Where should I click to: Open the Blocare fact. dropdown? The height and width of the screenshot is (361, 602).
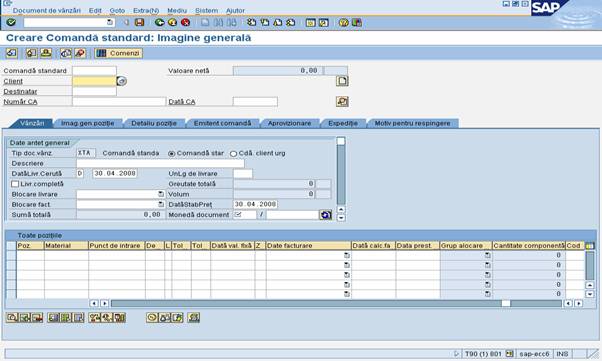160,204
